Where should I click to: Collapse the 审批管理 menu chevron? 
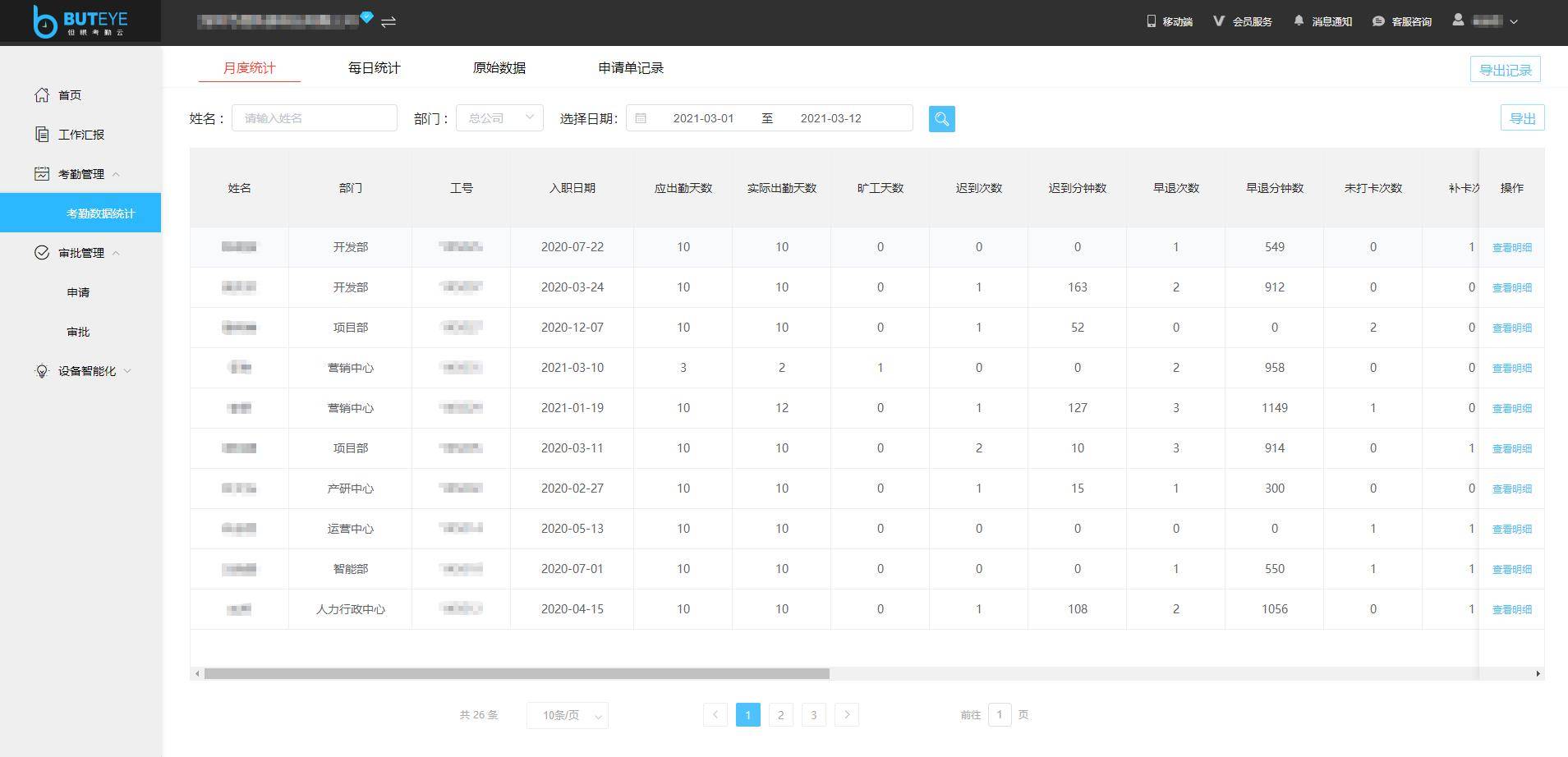pos(116,253)
